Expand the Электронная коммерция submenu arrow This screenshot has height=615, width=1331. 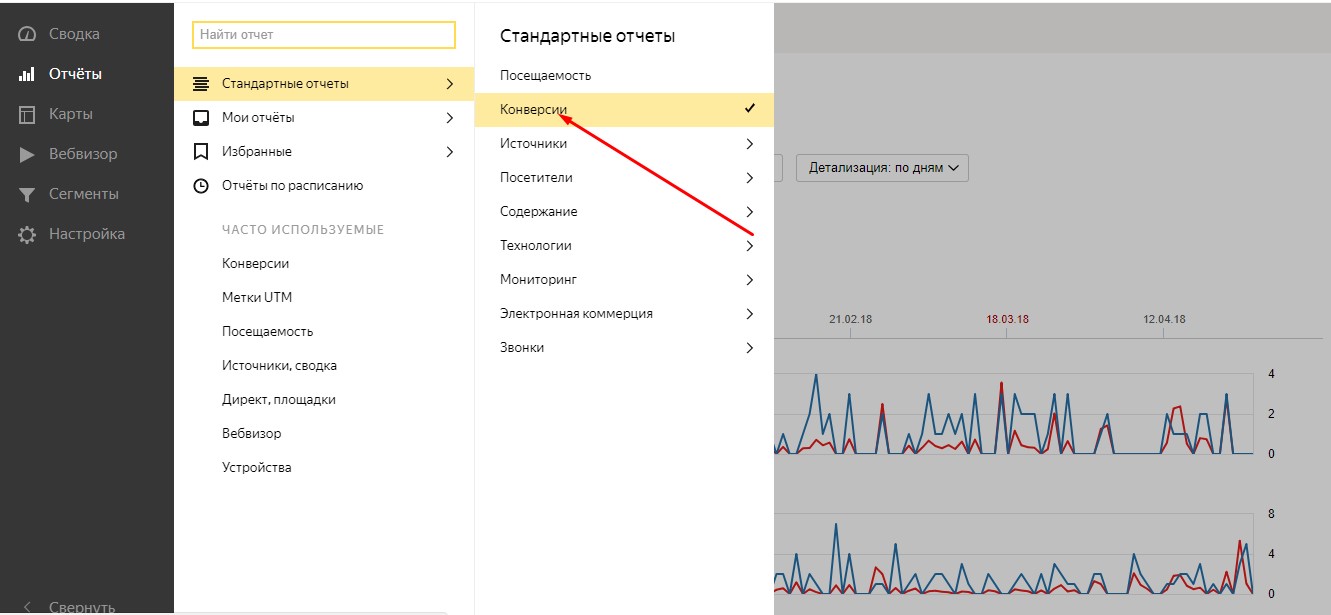750,314
